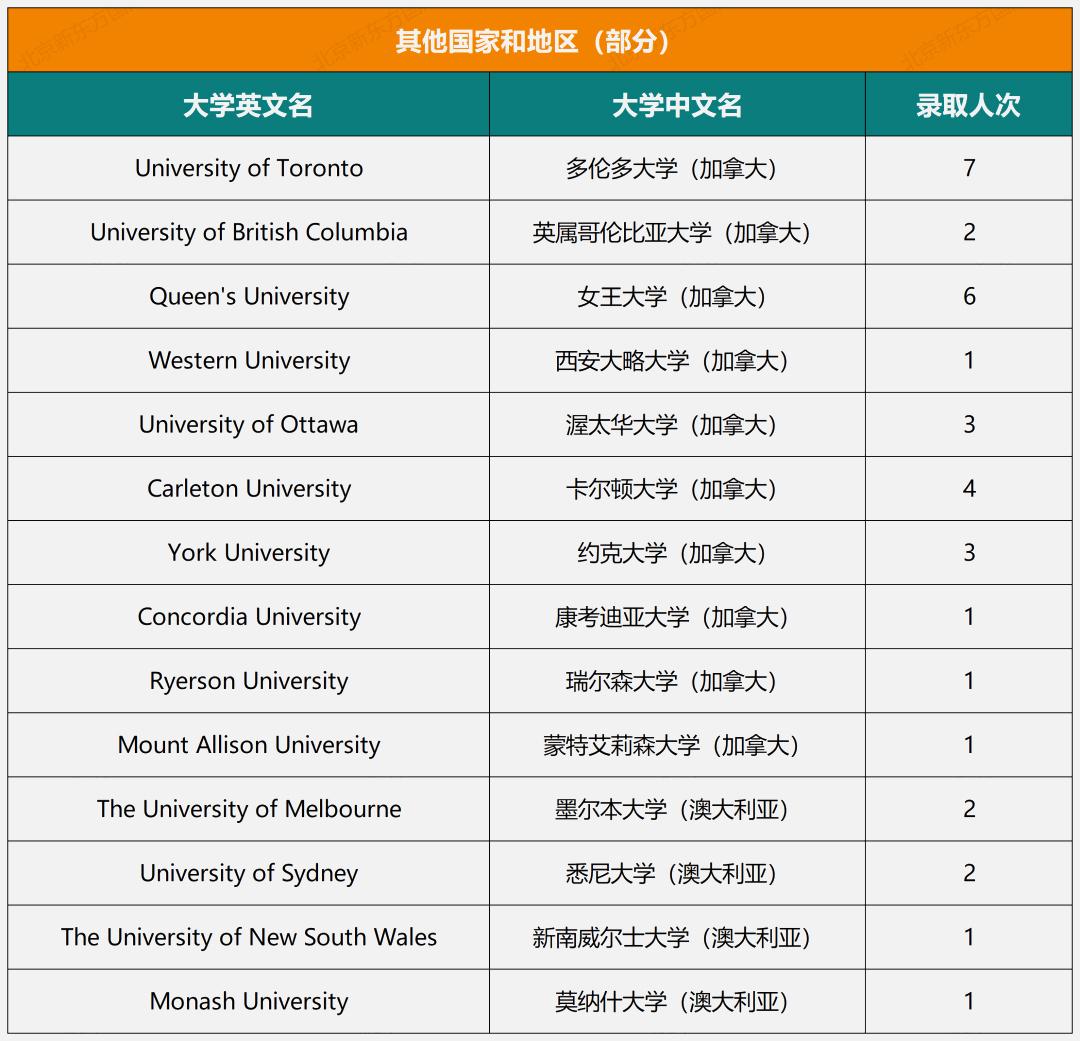This screenshot has width=1080, height=1041.
Task: Click the count 7 in the Toronto row
Action: (x=969, y=168)
